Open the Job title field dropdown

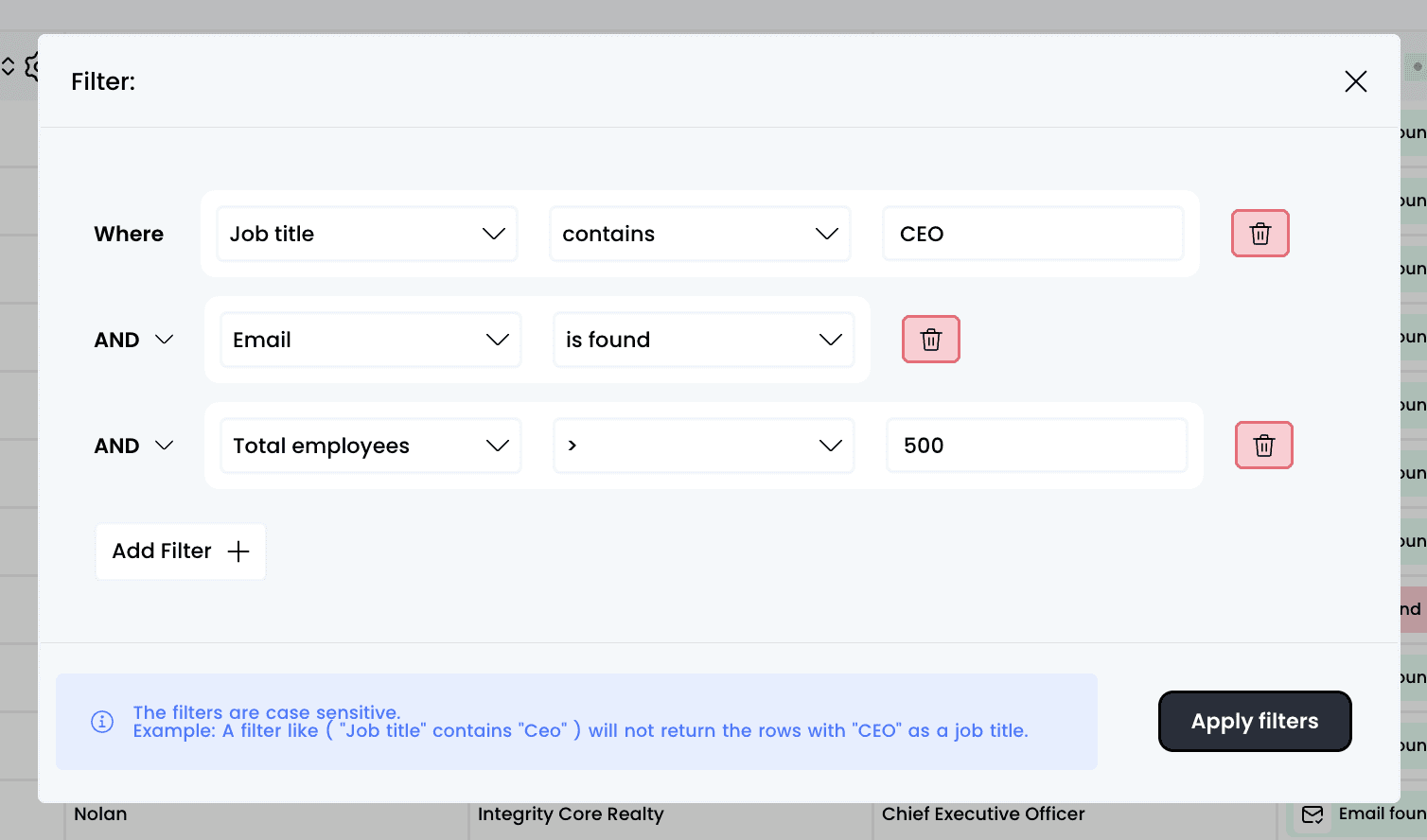pyautogui.click(x=367, y=234)
